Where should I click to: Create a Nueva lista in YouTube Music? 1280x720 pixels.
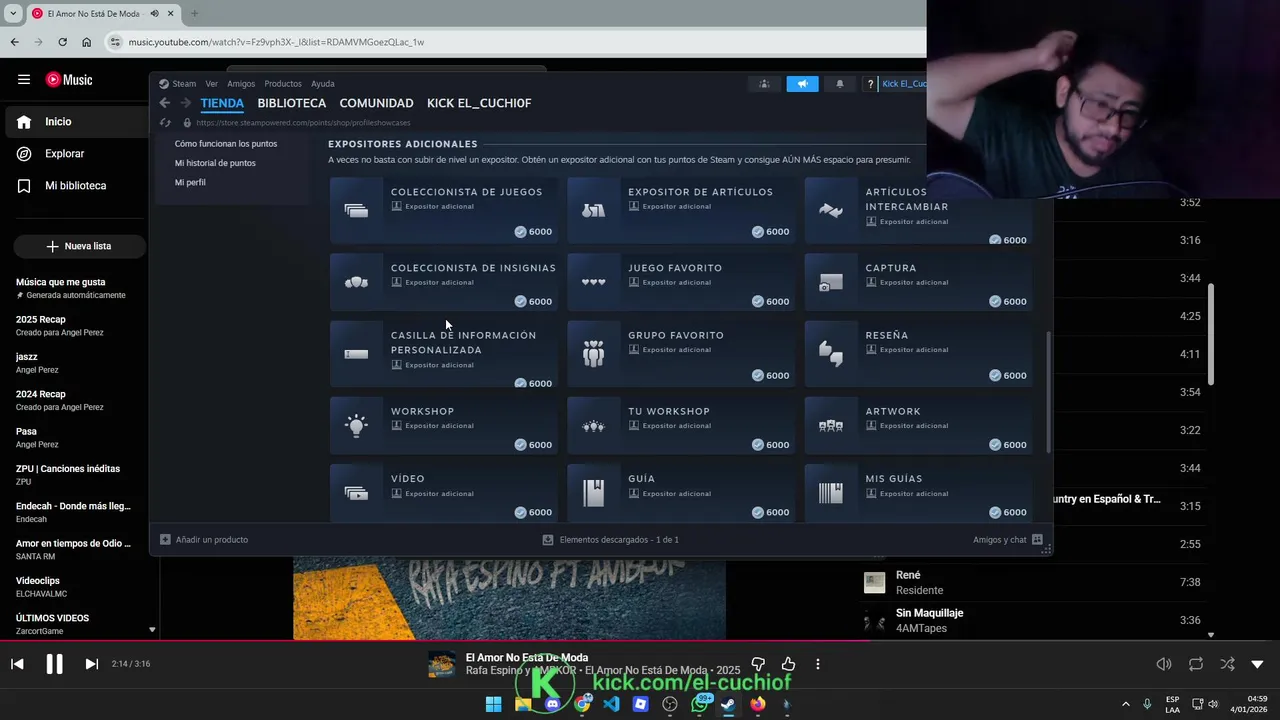tap(79, 246)
